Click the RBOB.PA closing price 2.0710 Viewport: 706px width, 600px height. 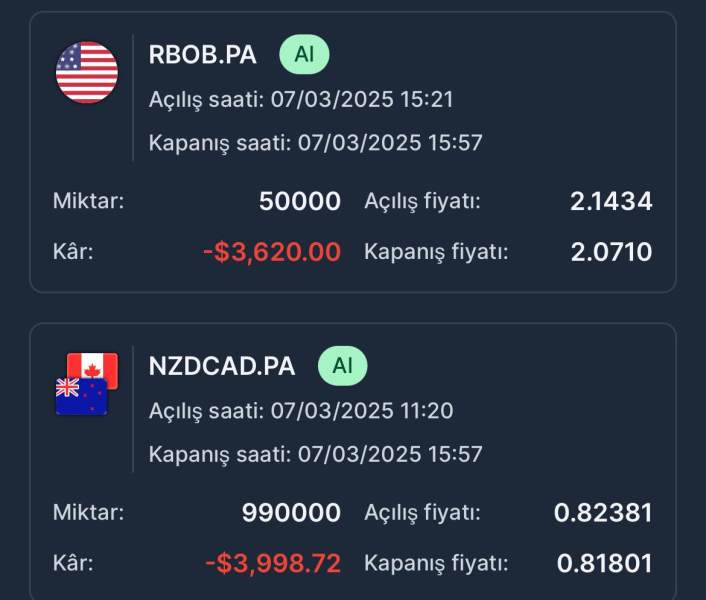[x=611, y=252]
